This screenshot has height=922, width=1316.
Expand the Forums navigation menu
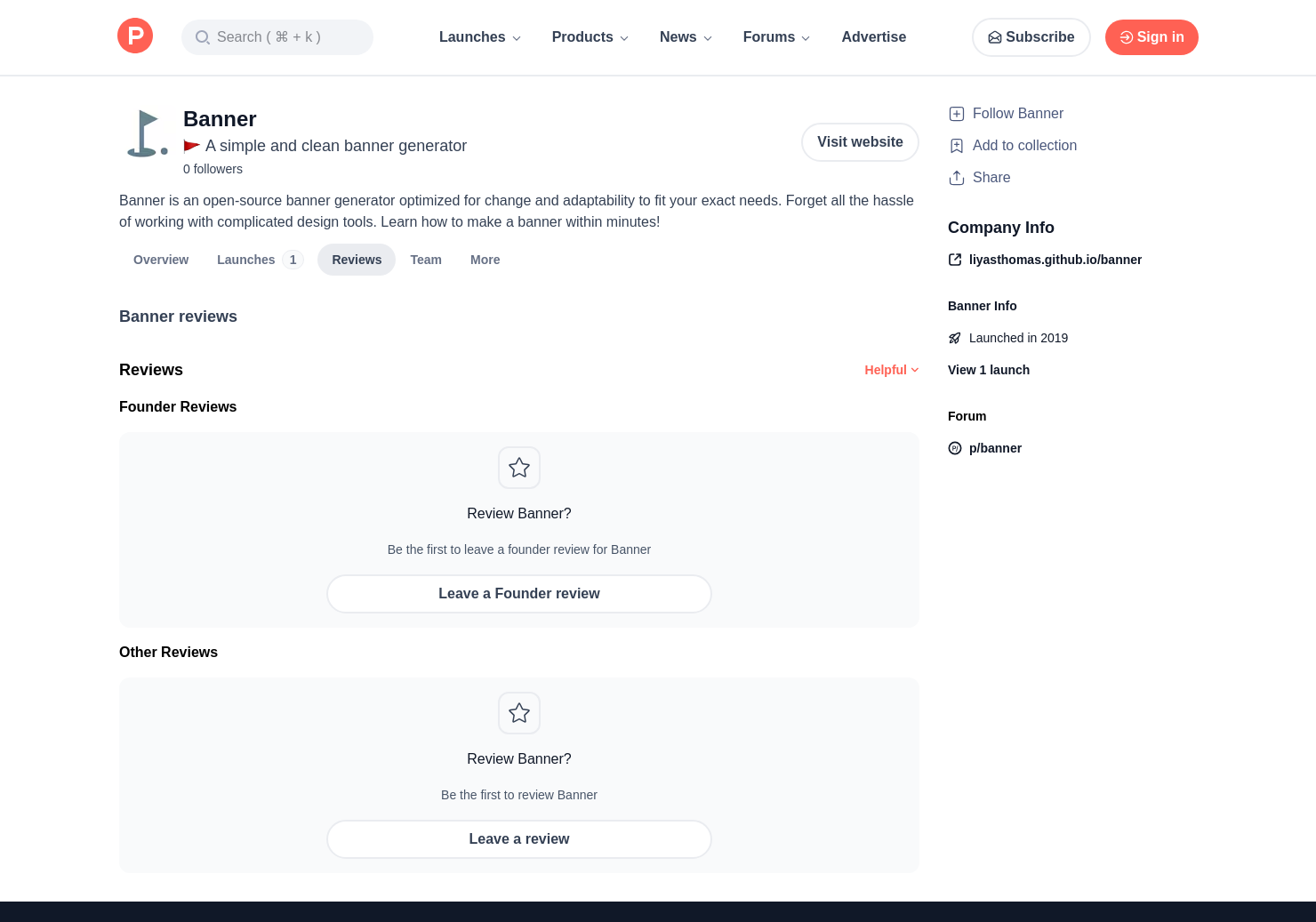[x=776, y=37]
